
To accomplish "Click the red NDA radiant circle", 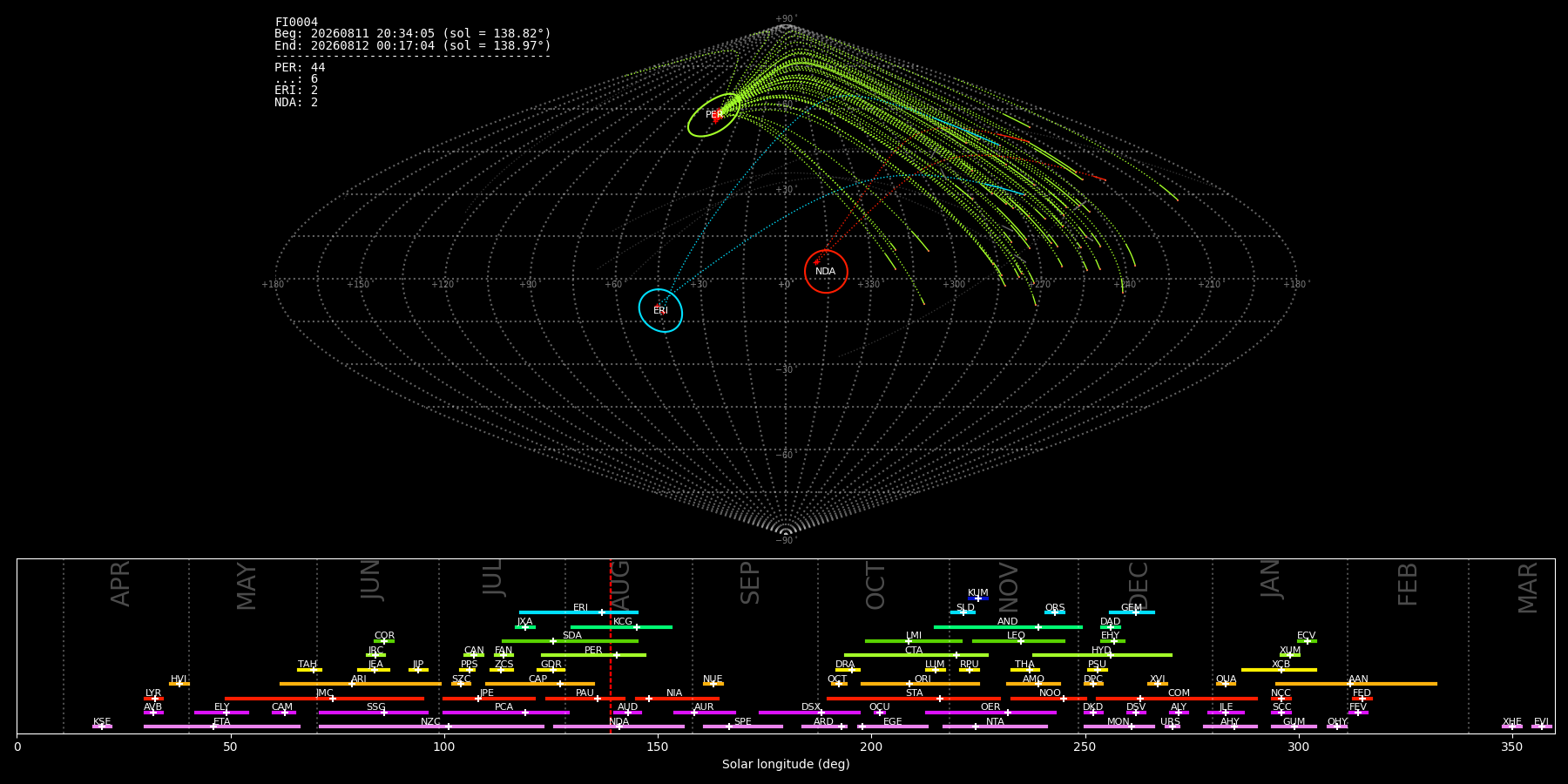I will [826, 272].
